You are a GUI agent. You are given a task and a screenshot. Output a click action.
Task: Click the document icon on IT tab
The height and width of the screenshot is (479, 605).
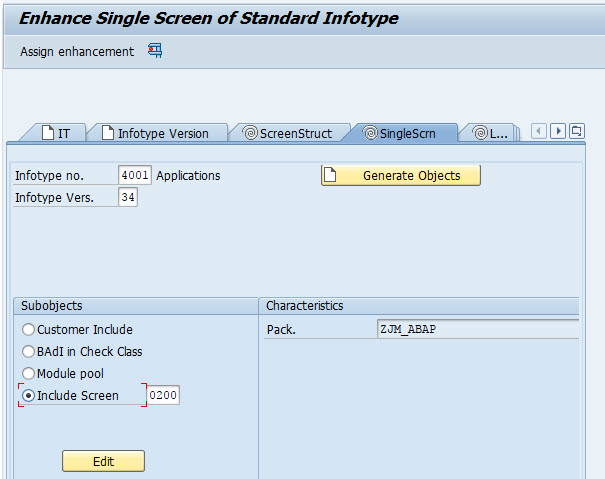point(47,133)
